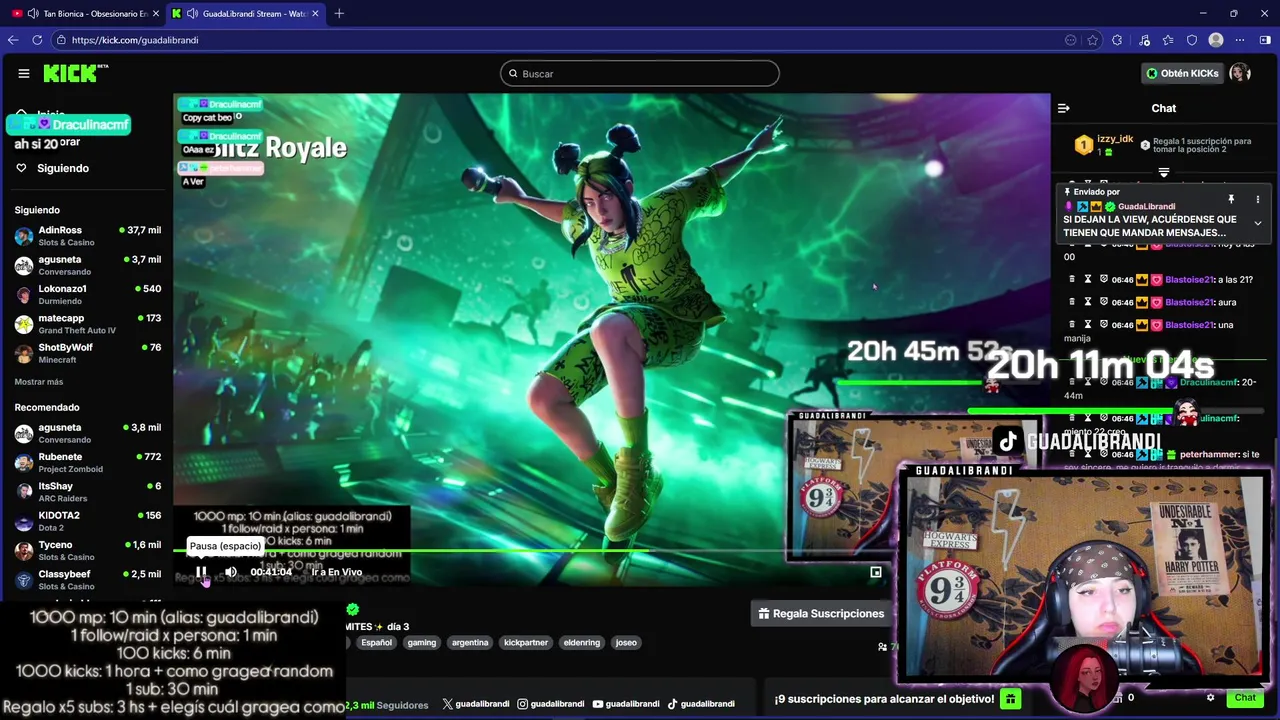Select the joseo tag

pyautogui.click(x=626, y=643)
